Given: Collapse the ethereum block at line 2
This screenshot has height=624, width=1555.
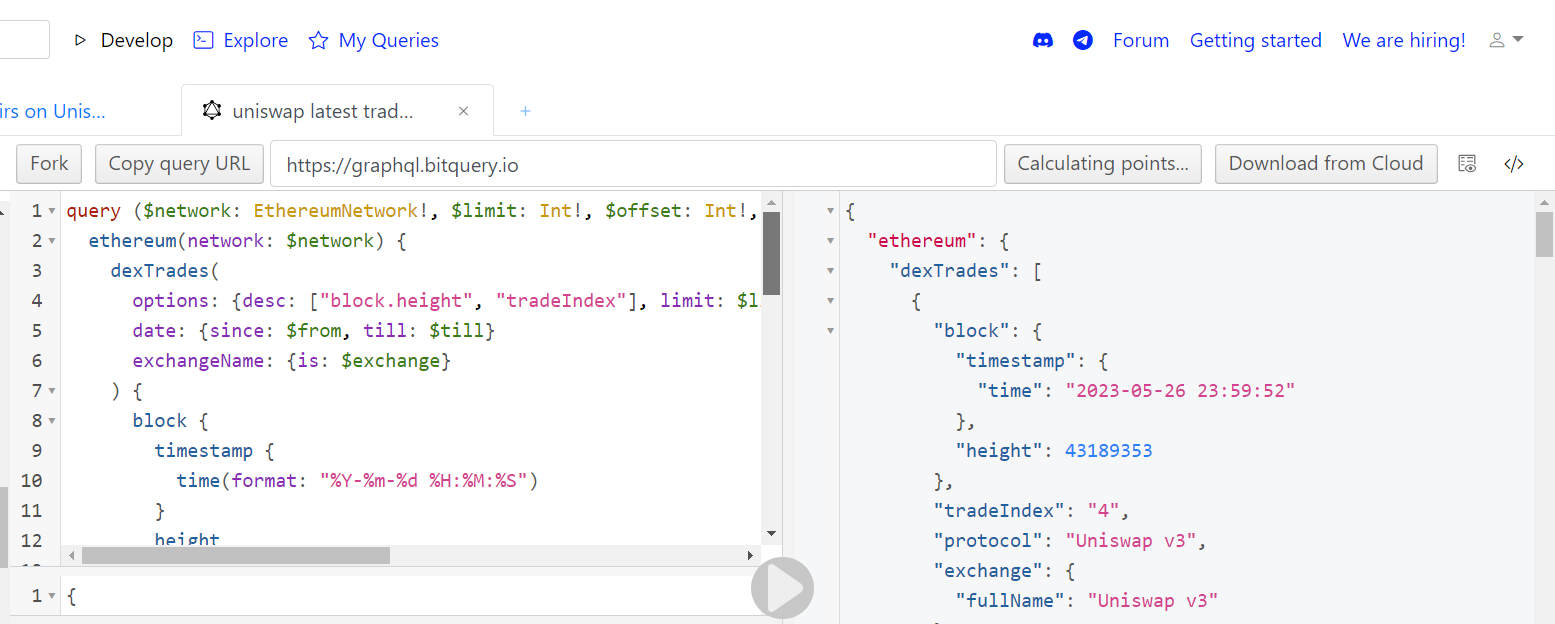Looking at the screenshot, I should (51, 241).
